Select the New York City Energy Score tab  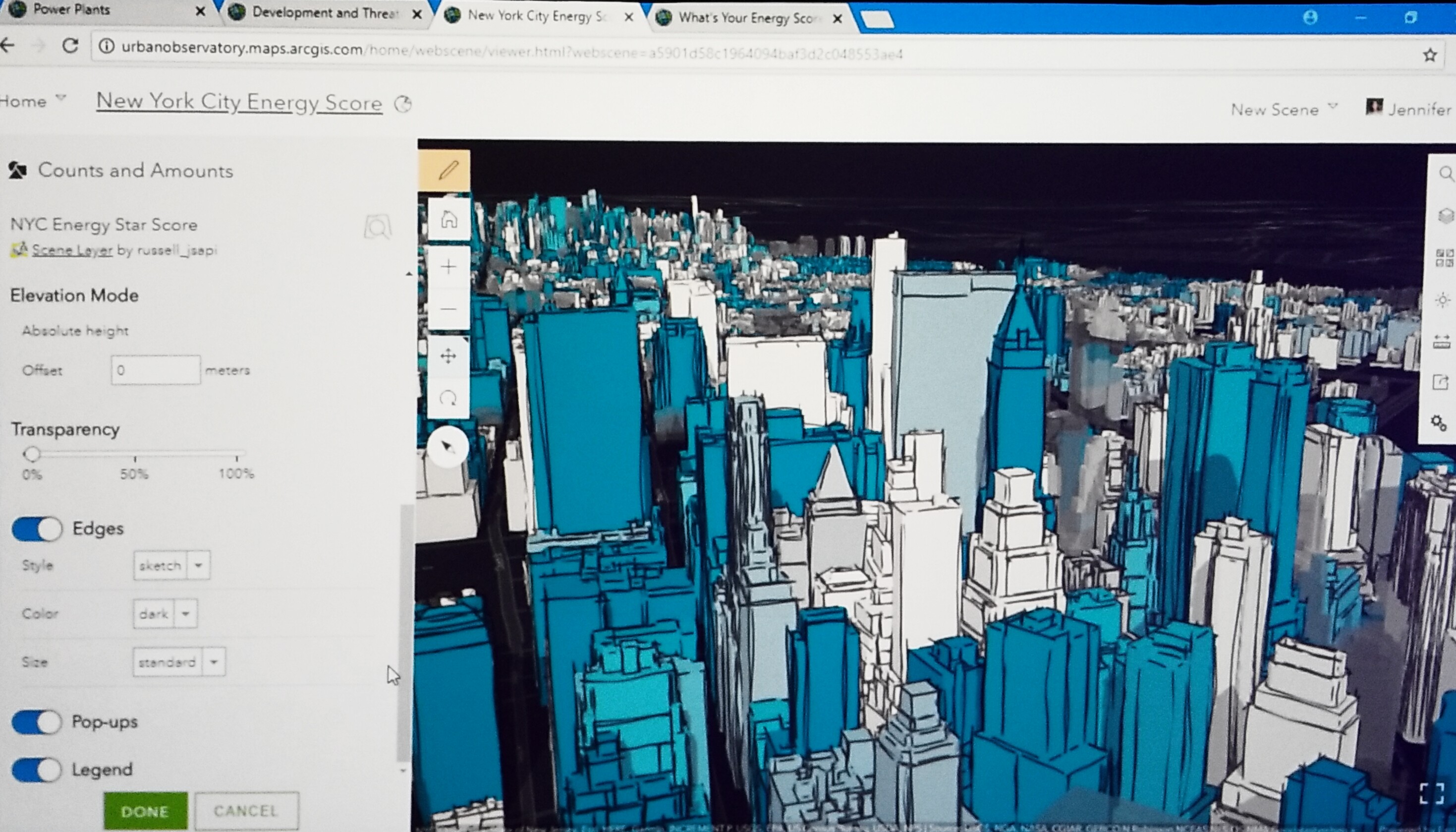[540, 16]
